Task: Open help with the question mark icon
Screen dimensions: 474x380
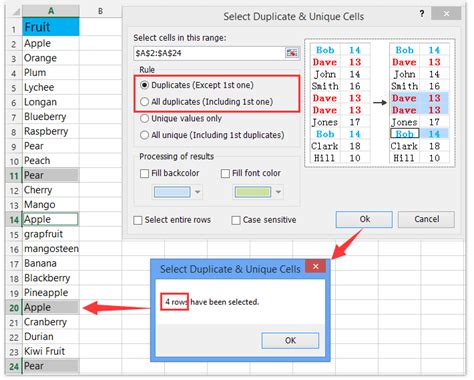Action: click(422, 14)
